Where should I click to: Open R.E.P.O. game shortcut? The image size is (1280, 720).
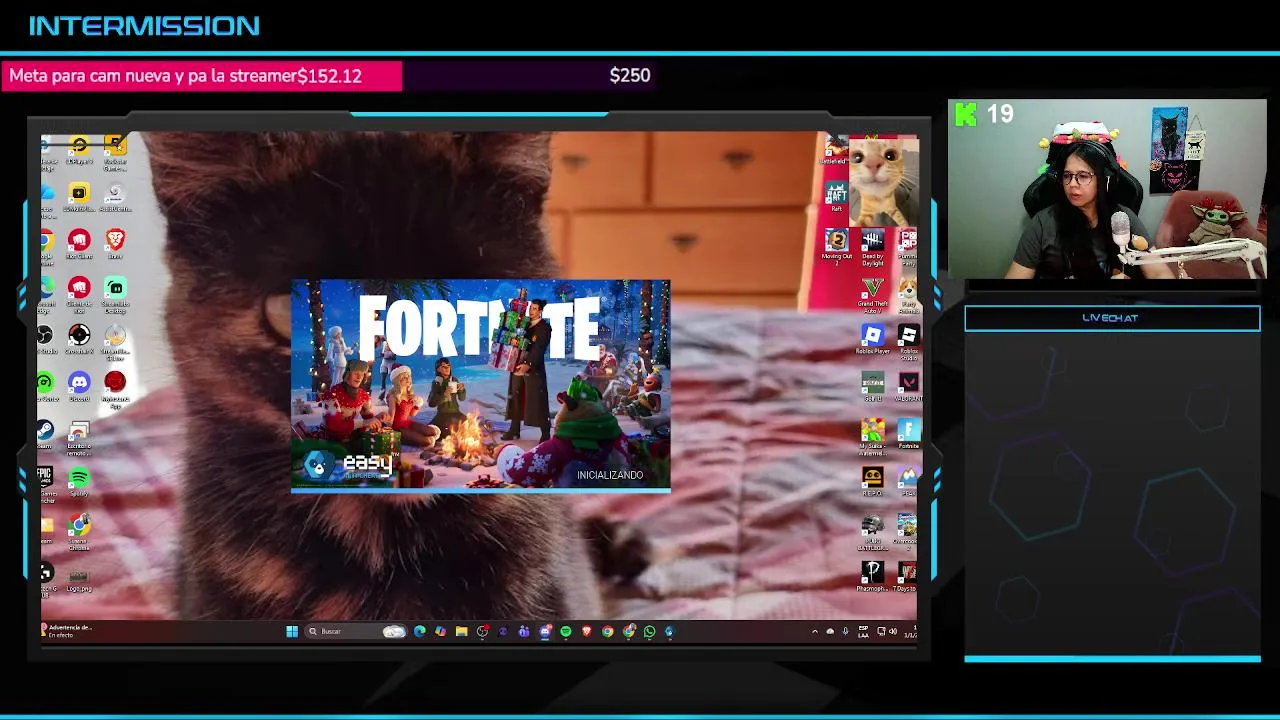click(873, 482)
